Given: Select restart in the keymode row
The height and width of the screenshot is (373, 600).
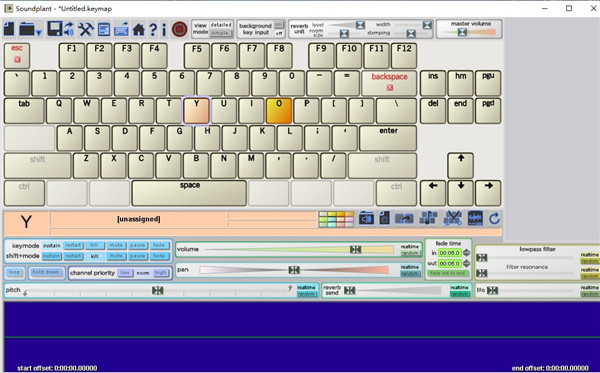Looking at the screenshot, I should [73, 245].
